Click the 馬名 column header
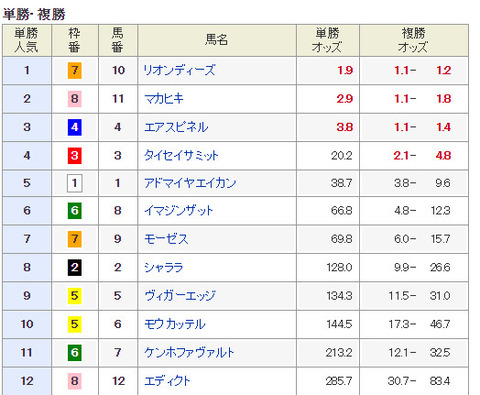The height and width of the screenshot is (395, 480). pyautogui.click(x=217, y=40)
